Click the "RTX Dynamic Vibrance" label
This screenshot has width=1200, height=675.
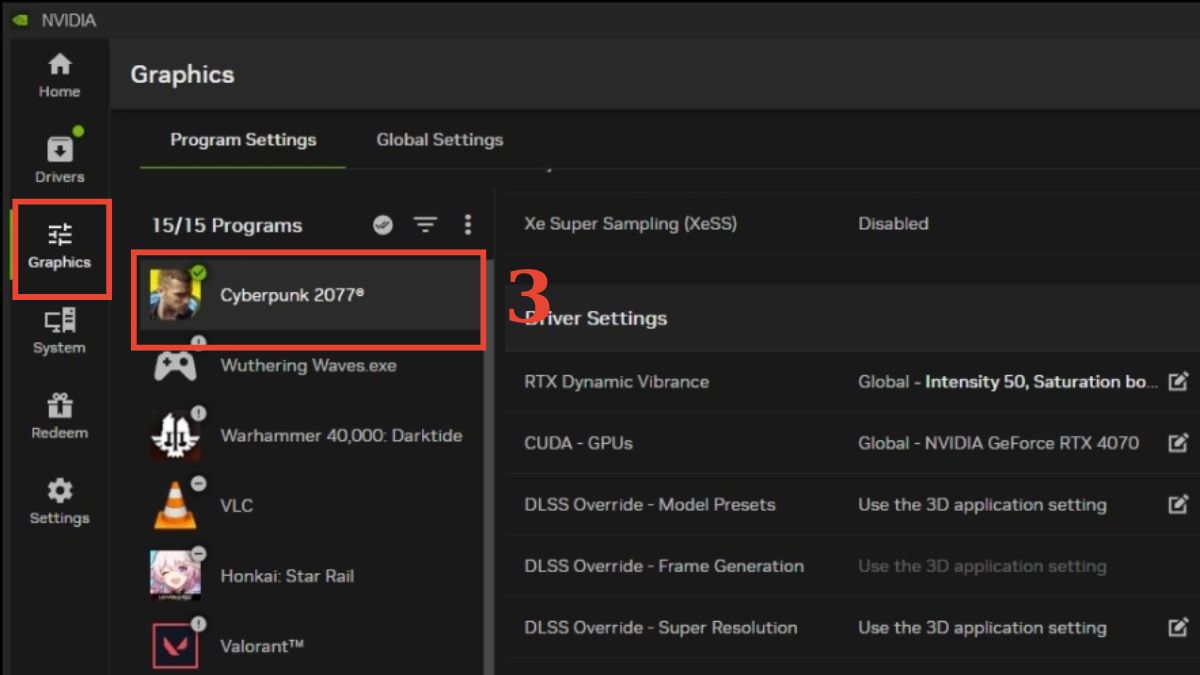click(x=617, y=381)
